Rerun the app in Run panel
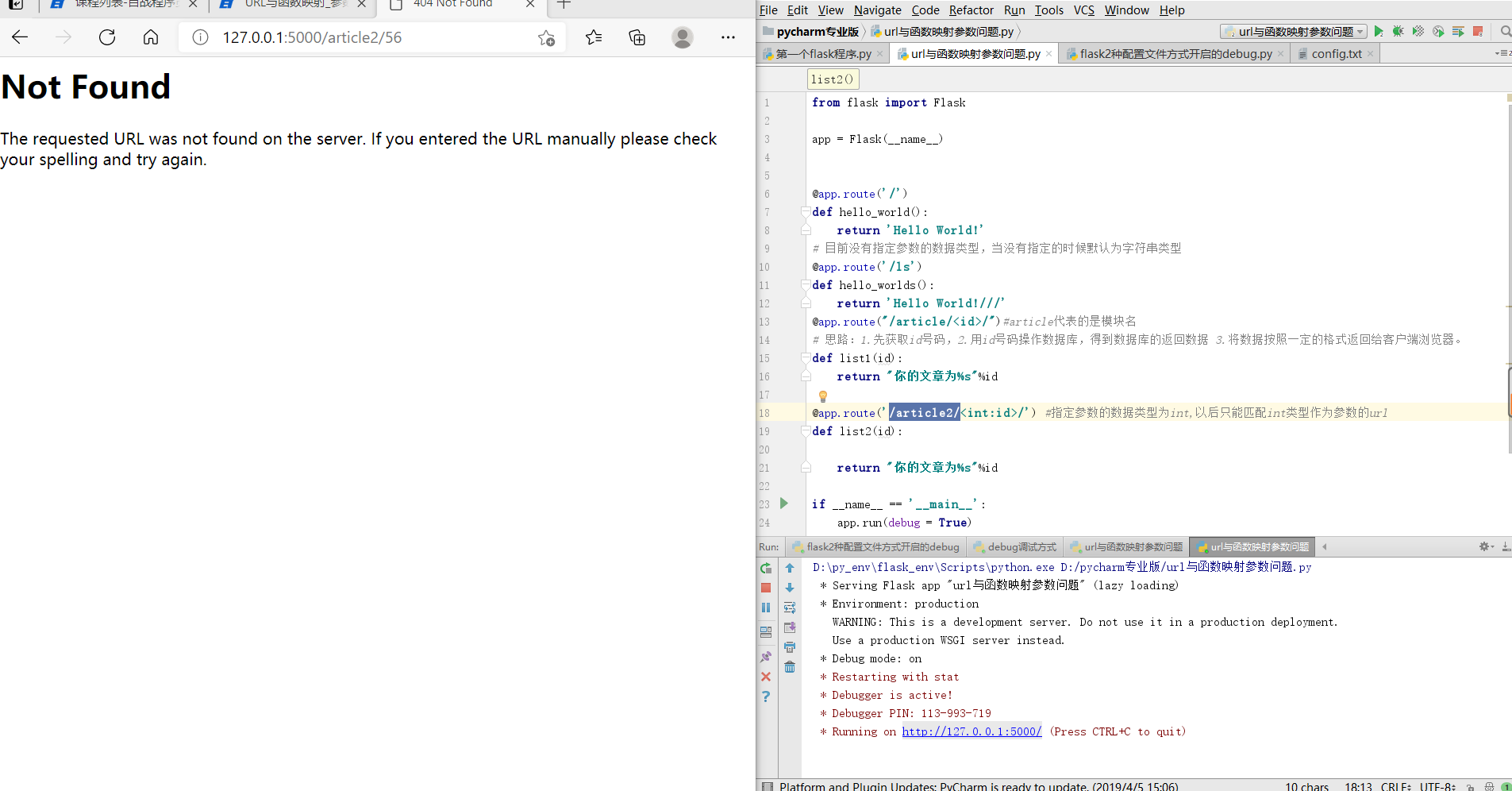Image resolution: width=1512 pixels, height=791 pixels. click(x=766, y=568)
